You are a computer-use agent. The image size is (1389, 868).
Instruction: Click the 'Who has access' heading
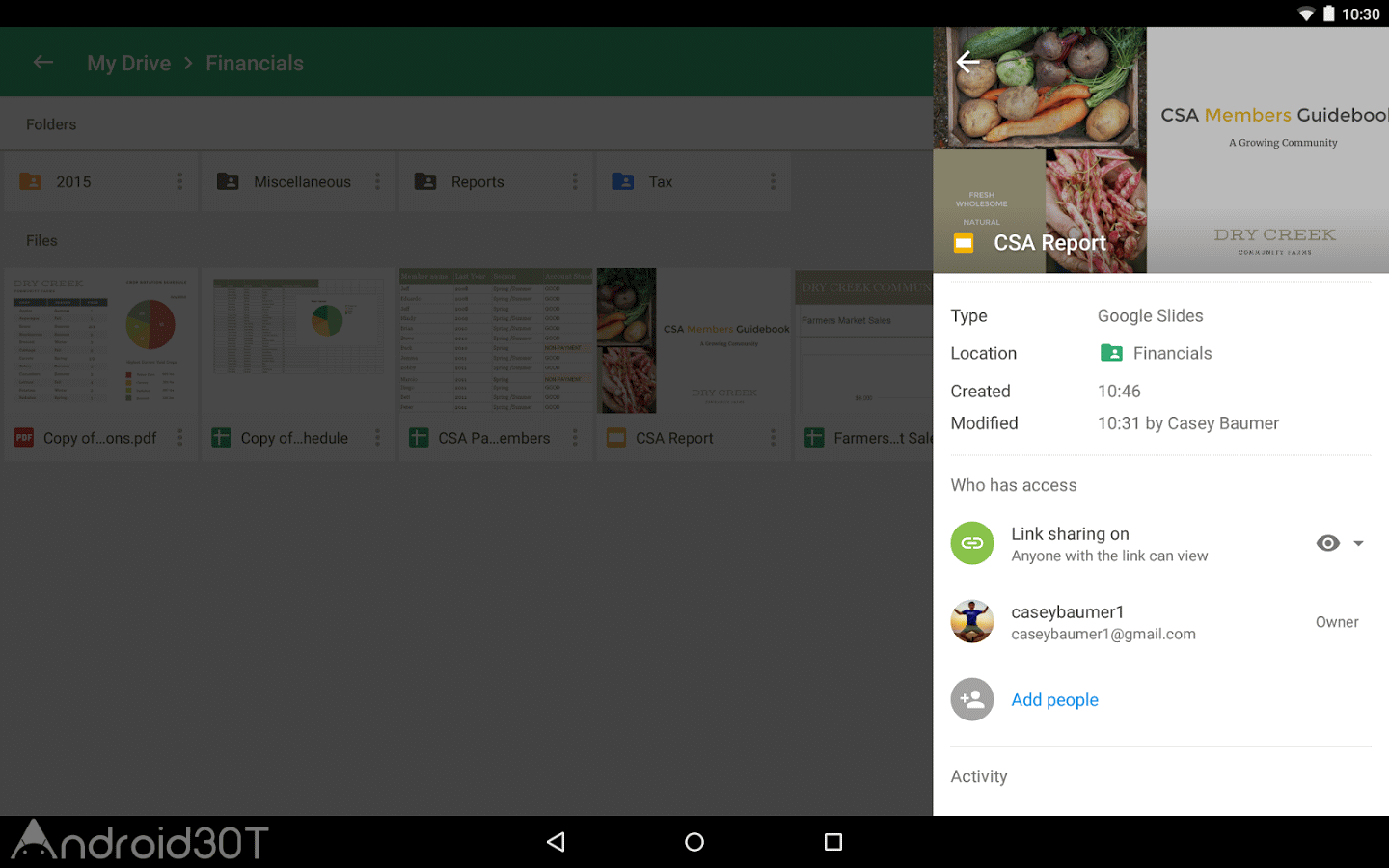coord(1014,485)
